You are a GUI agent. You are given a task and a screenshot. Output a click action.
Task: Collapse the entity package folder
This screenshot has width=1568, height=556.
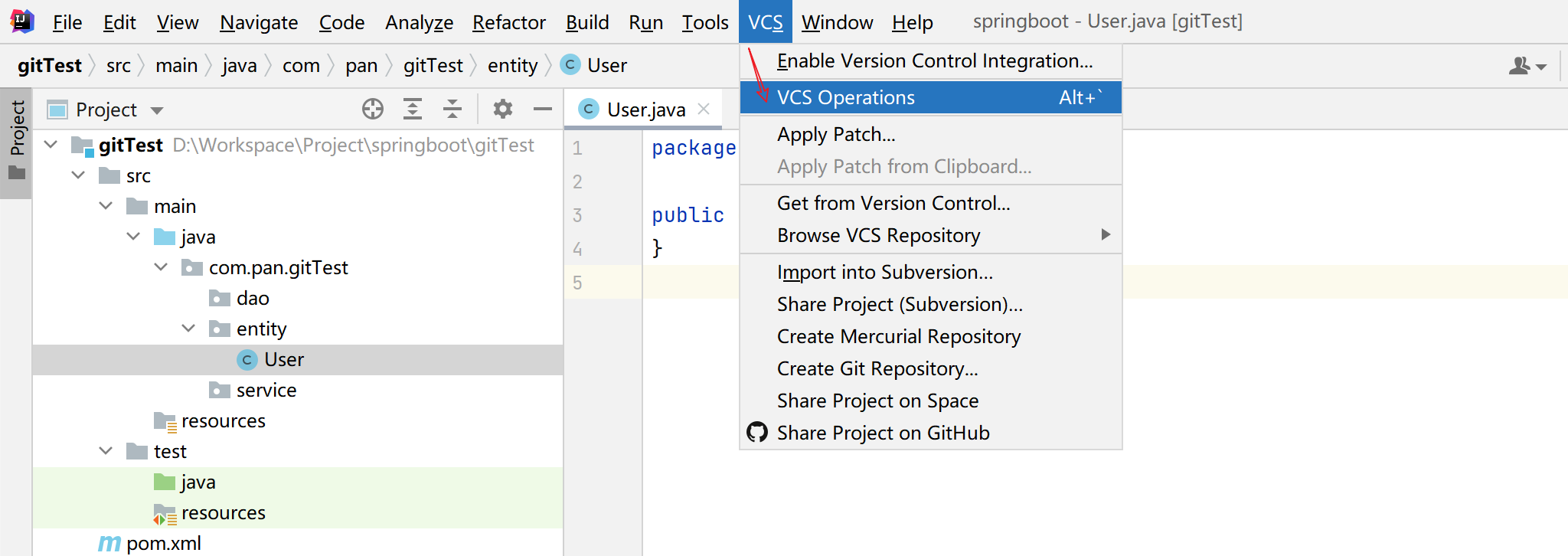(188, 329)
